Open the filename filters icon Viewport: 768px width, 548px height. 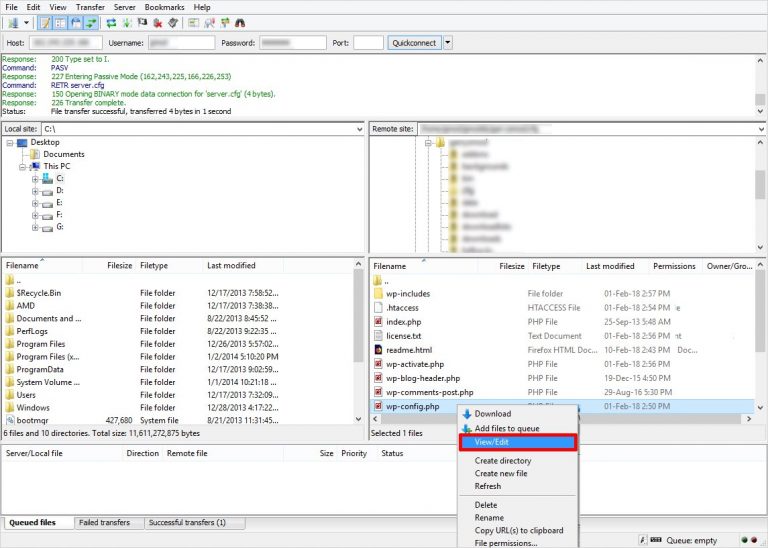point(193,23)
